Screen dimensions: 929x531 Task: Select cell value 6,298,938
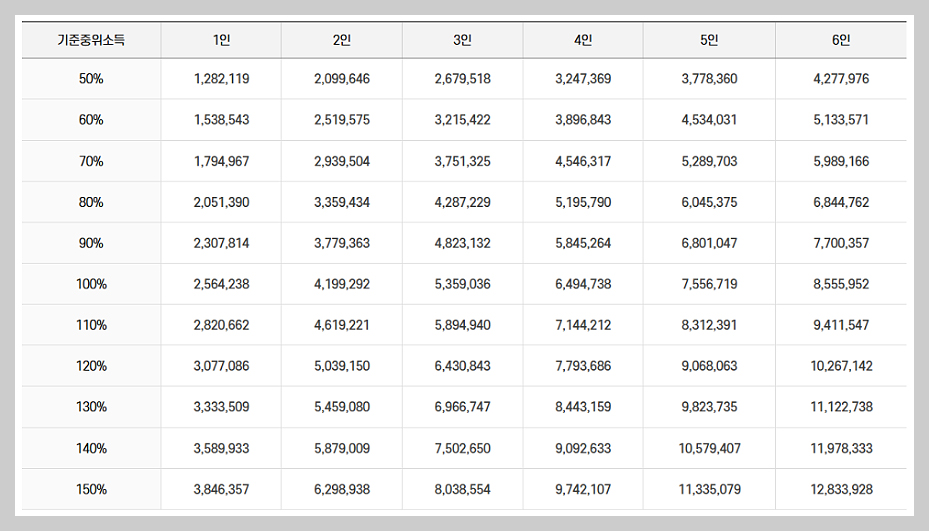tap(342, 489)
